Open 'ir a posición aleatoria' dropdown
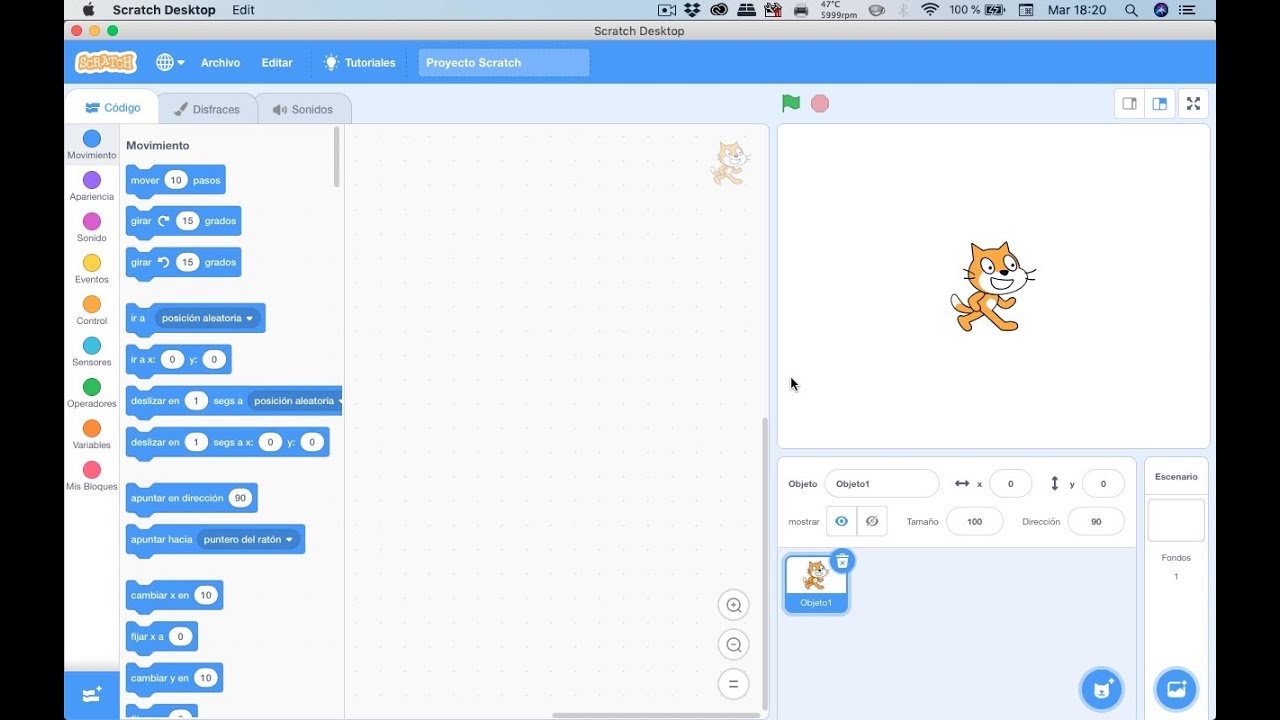This screenshot has height=720, width=1280. 208,318
